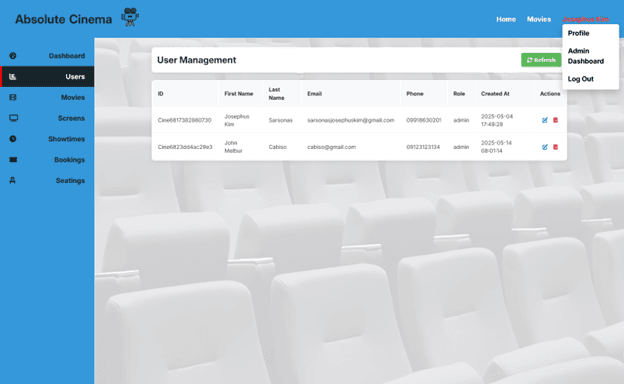Screen dimensions: 624x384
Task: Click the Bookings ticket icon in sidebar
Action: tap(13, 160)
